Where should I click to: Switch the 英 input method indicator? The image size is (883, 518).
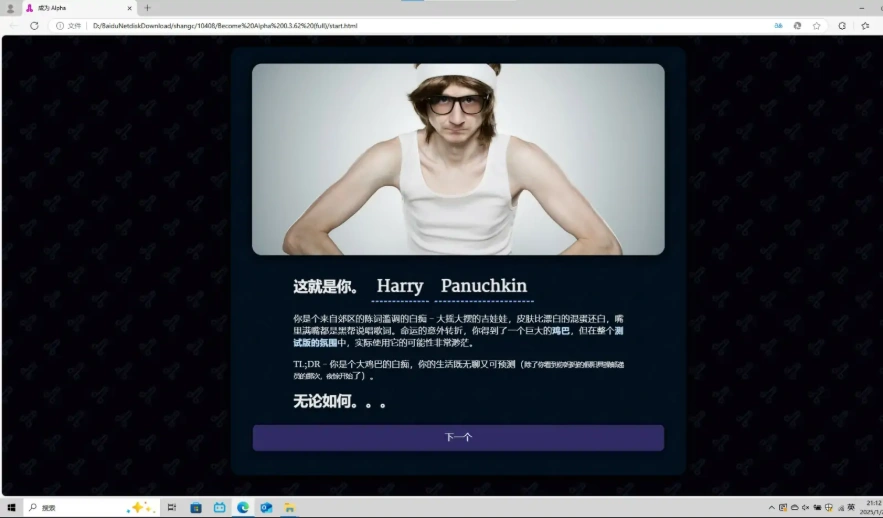[x=851, y=508]
